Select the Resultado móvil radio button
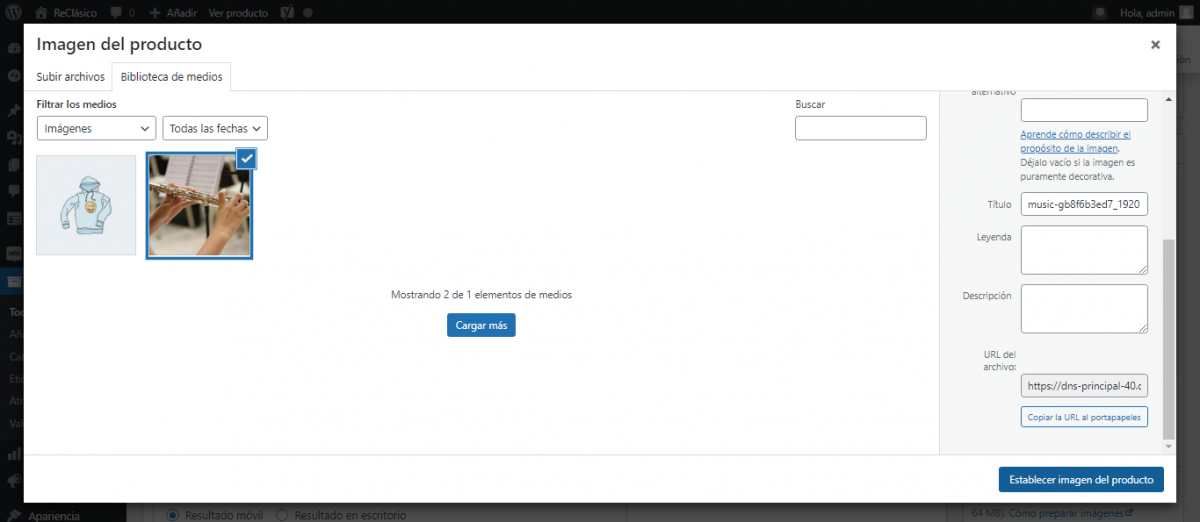The width and height of the screenshot is (1200, 522). click(172, 515)
